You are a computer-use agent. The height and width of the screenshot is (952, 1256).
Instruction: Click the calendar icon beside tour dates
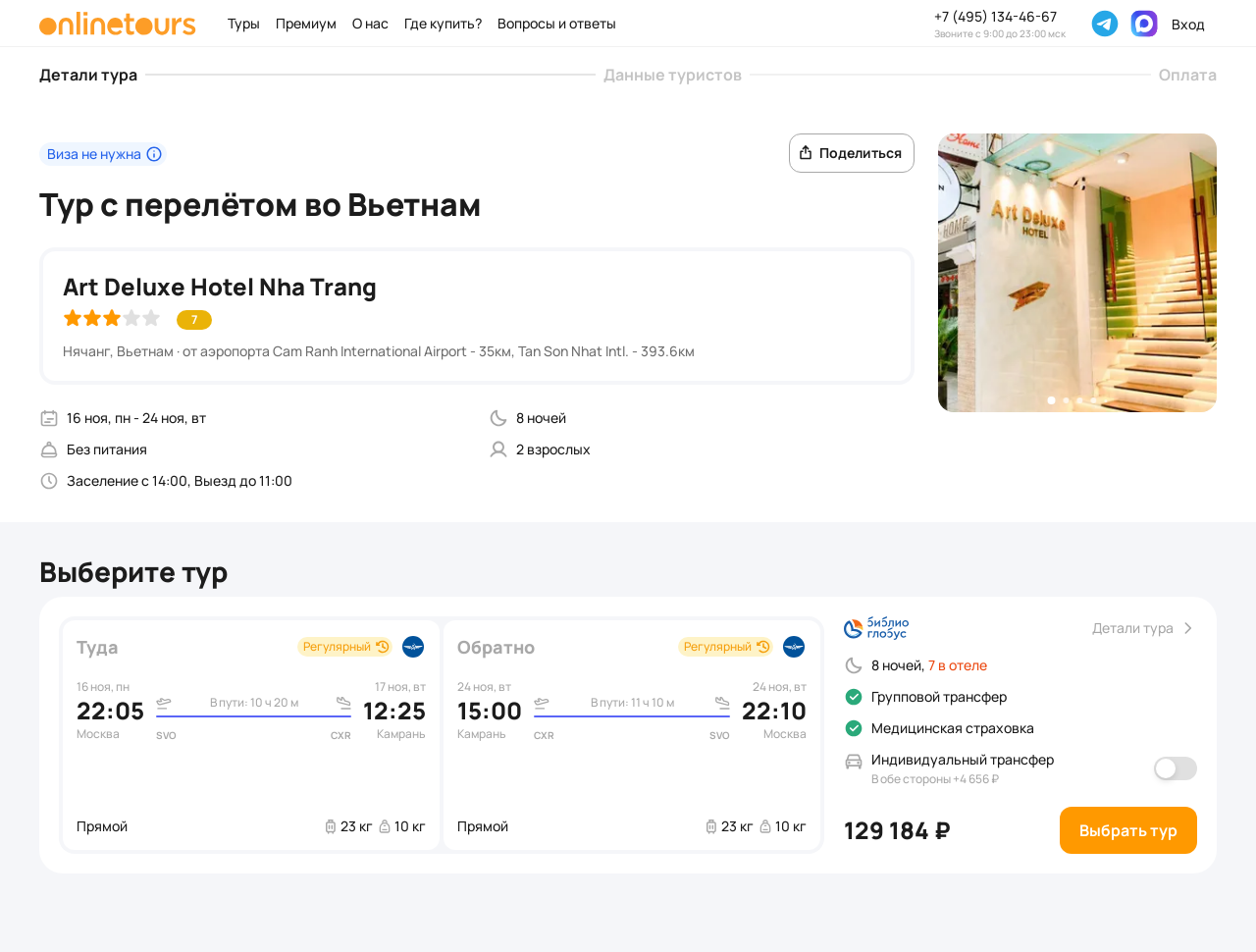click(x=49, y=418)
